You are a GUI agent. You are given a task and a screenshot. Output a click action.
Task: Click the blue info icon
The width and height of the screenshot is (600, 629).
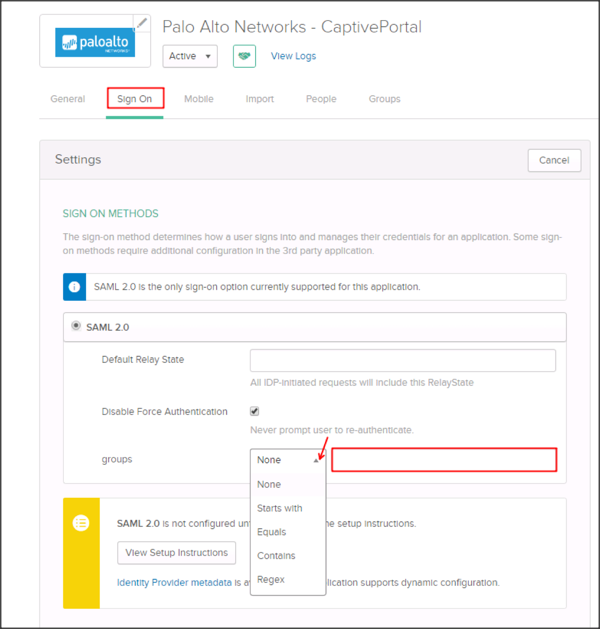coord(76,287)
